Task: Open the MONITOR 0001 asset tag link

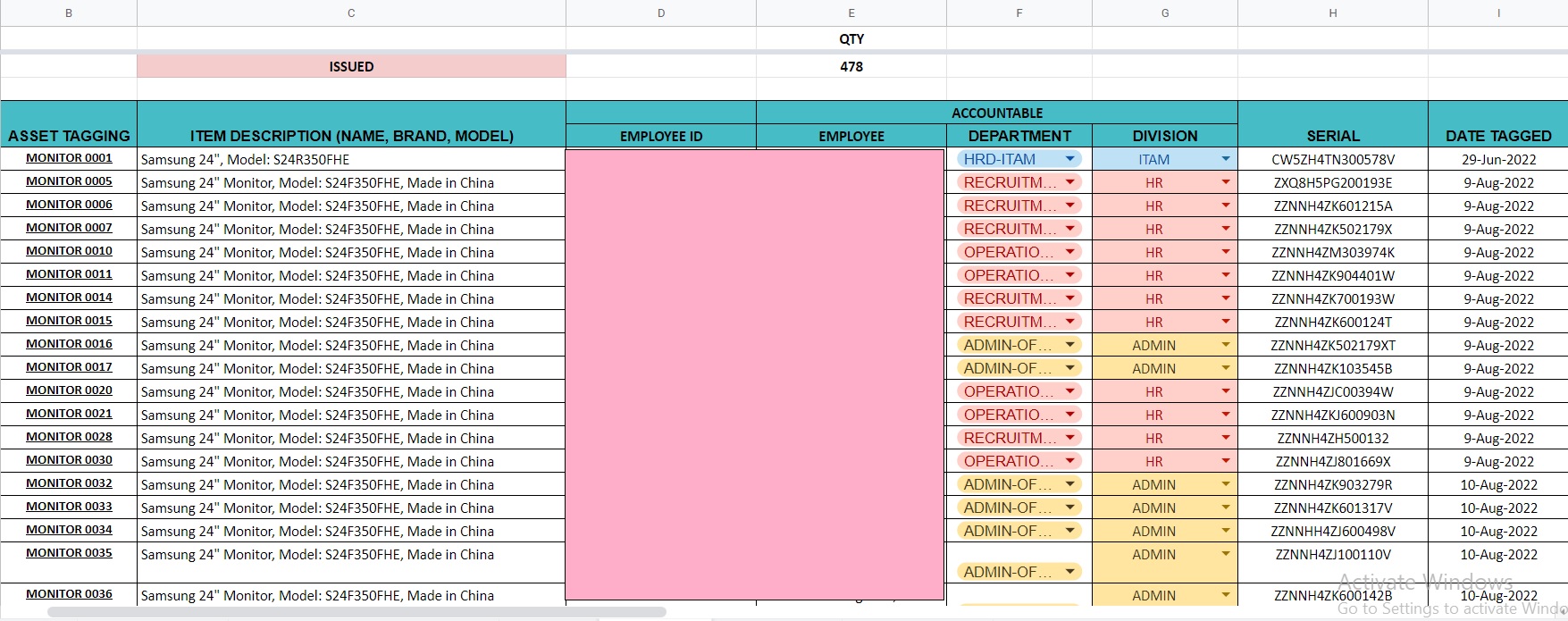Action: coord(69,158)
